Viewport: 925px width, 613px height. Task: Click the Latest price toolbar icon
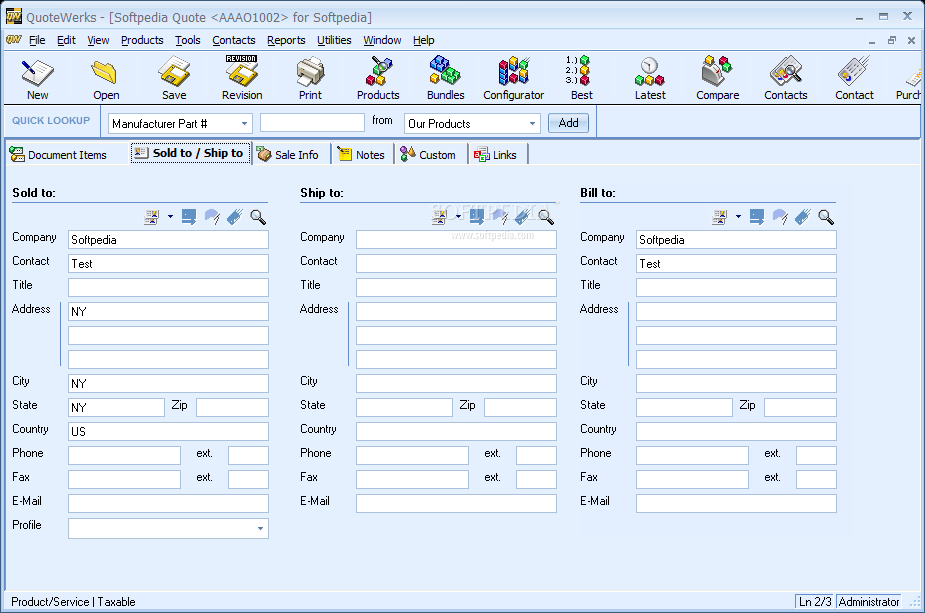tap(650, 79)
